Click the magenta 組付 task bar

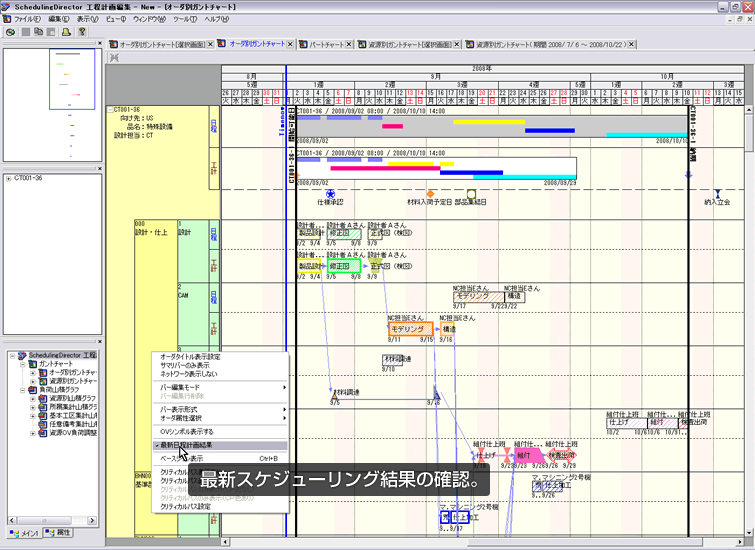(528, 455)
